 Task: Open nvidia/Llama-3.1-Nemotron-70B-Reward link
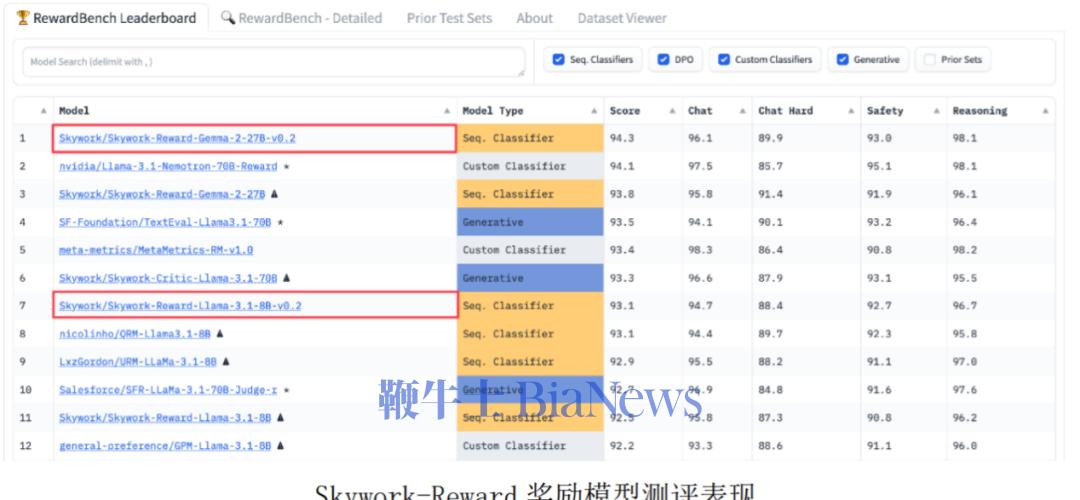pos(168,167)
